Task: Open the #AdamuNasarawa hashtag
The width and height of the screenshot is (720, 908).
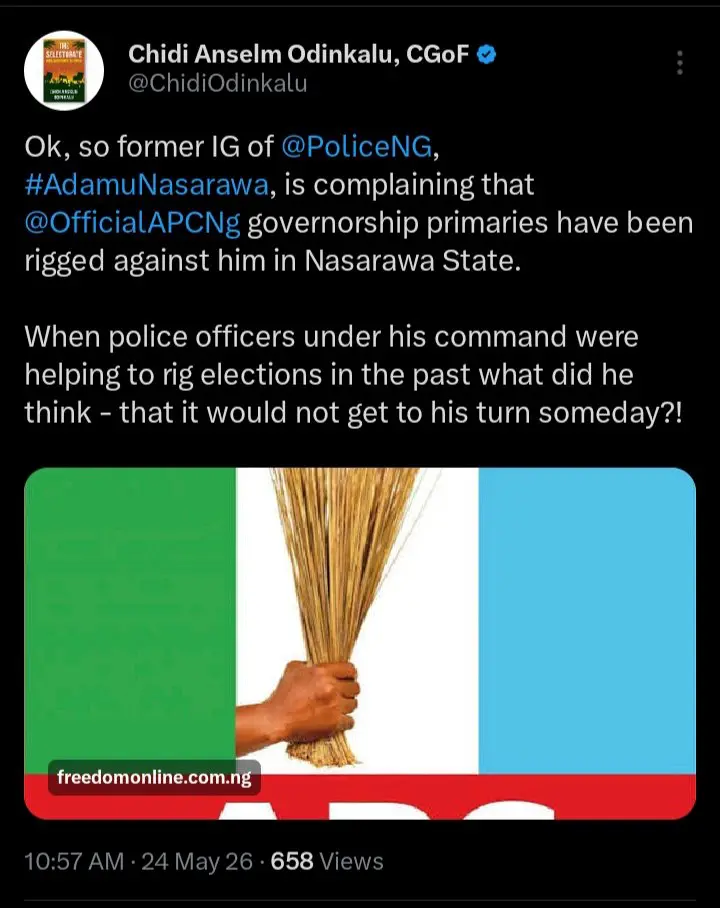Action: [147, 185]
